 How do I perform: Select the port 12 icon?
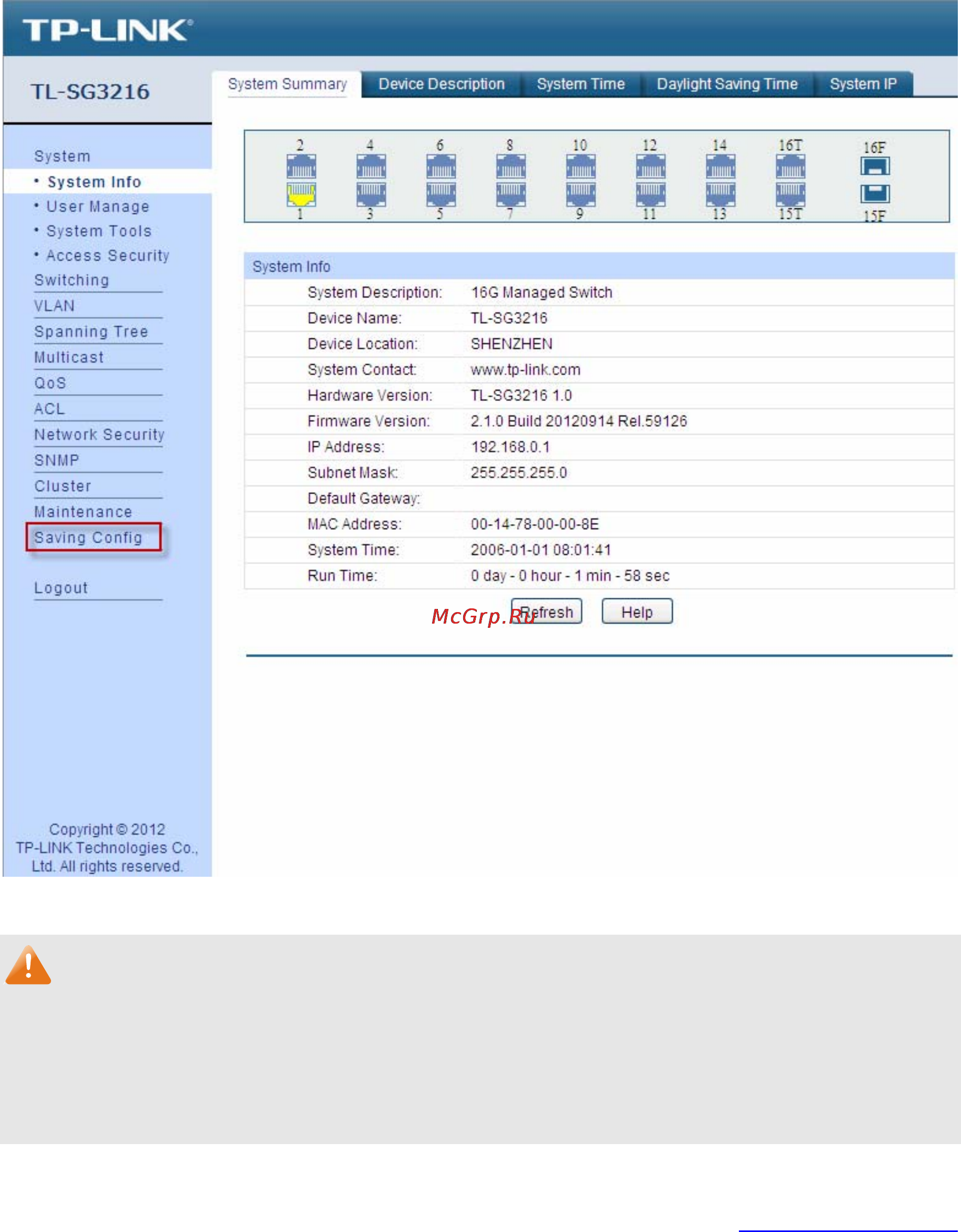[x=651, y=166]
